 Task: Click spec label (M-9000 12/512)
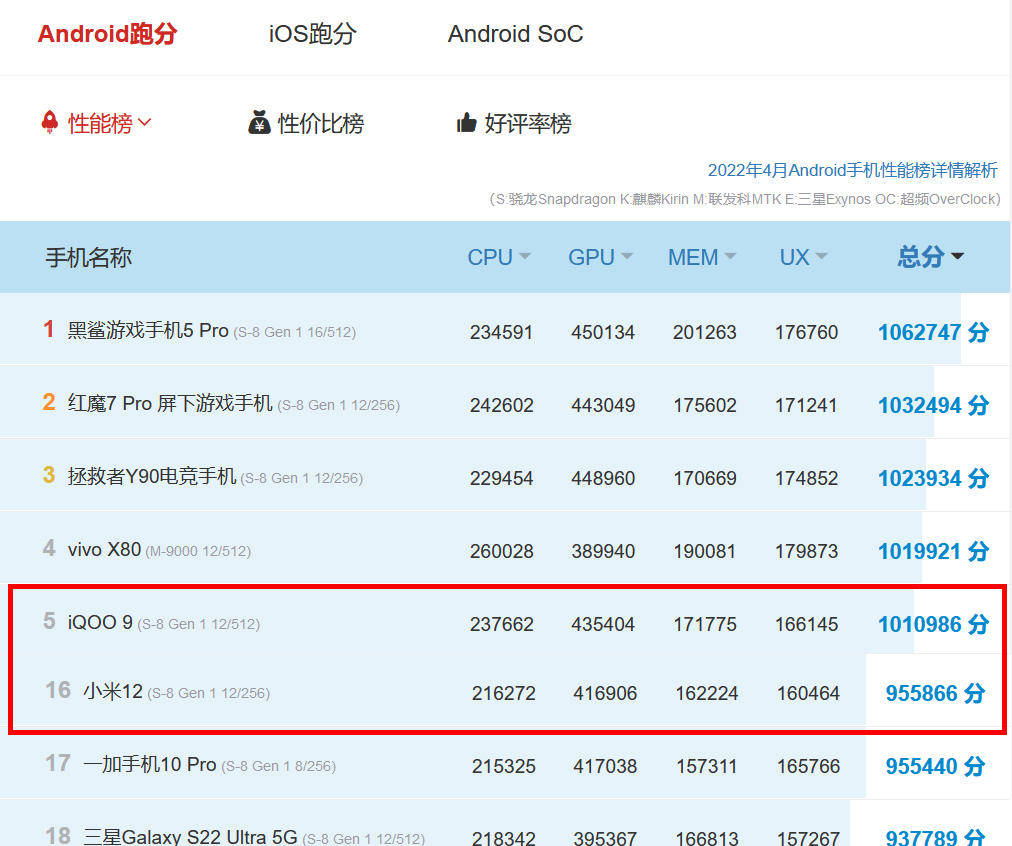198,551
